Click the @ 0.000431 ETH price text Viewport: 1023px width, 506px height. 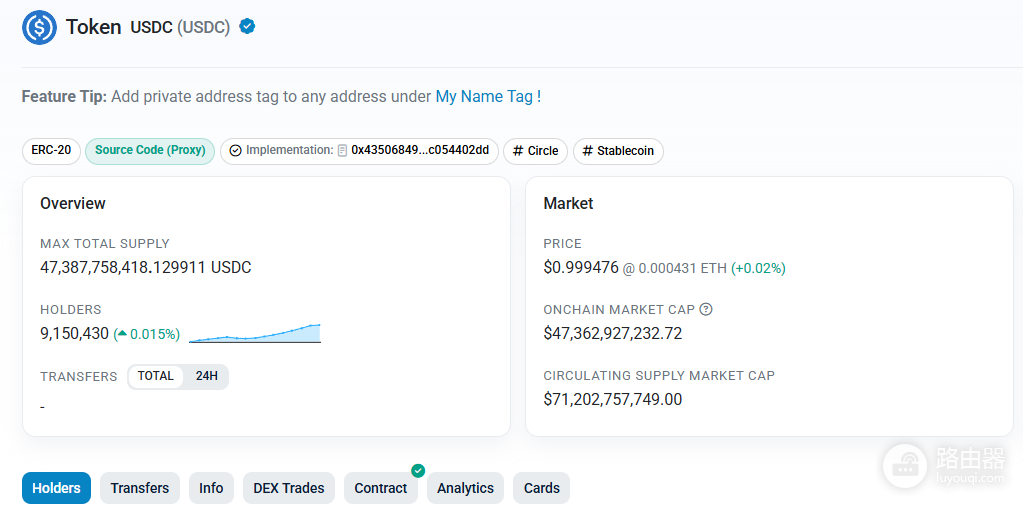pos(675,268)
